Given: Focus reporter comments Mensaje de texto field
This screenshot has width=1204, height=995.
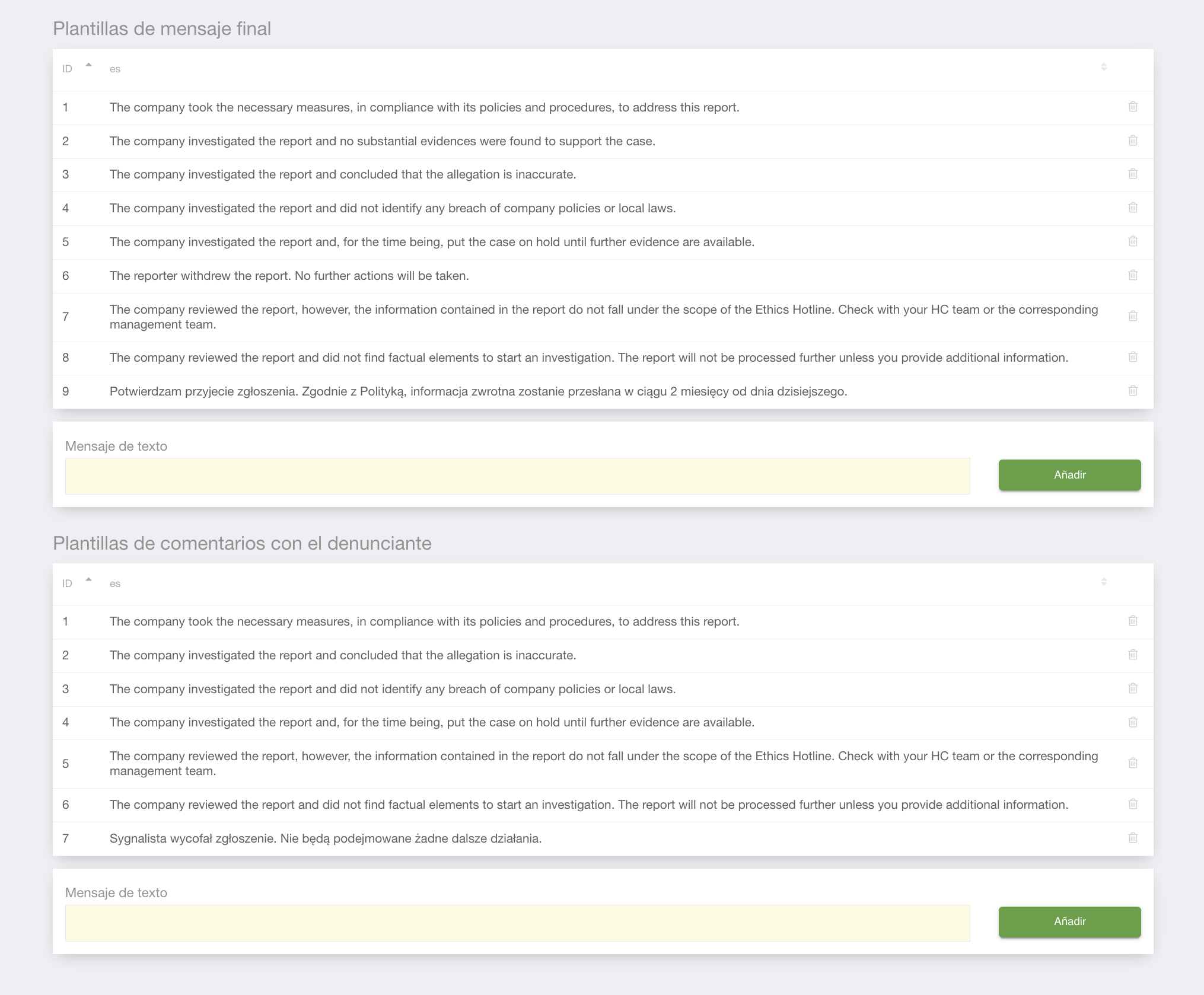Looking at the screenshot, I should coord(517,923).
